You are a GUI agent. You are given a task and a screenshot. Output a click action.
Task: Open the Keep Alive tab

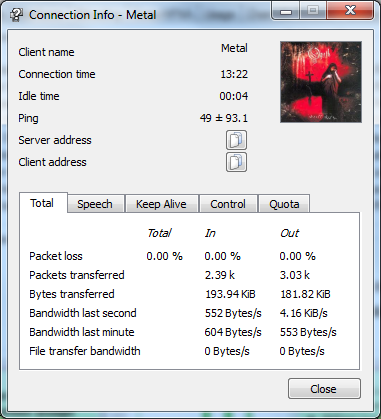(161, 204)
